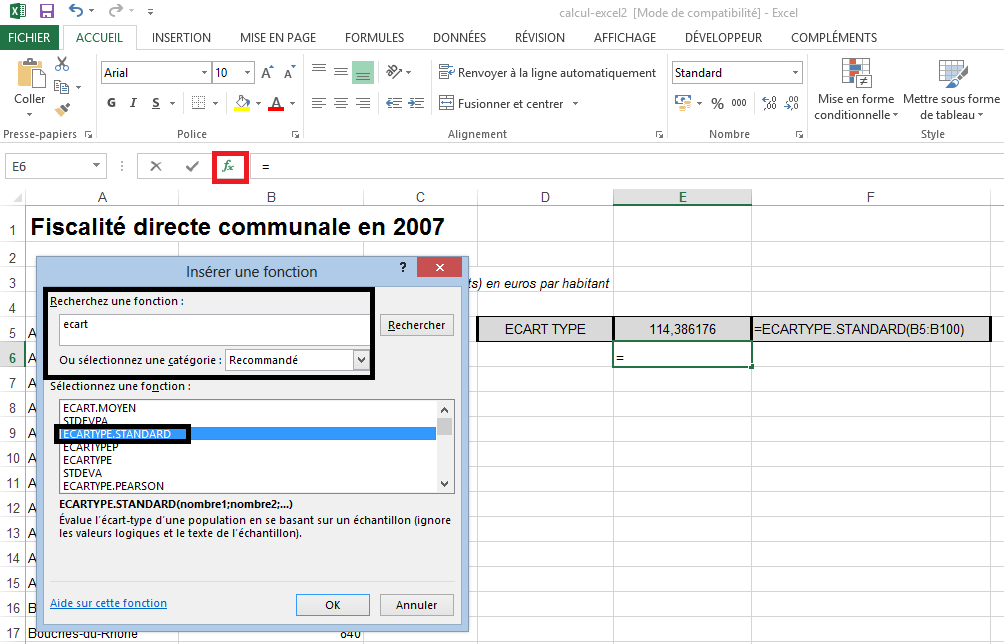1004x644 pixels.
Task: Click the Insert Function fx icon
Action: [229, 166]
